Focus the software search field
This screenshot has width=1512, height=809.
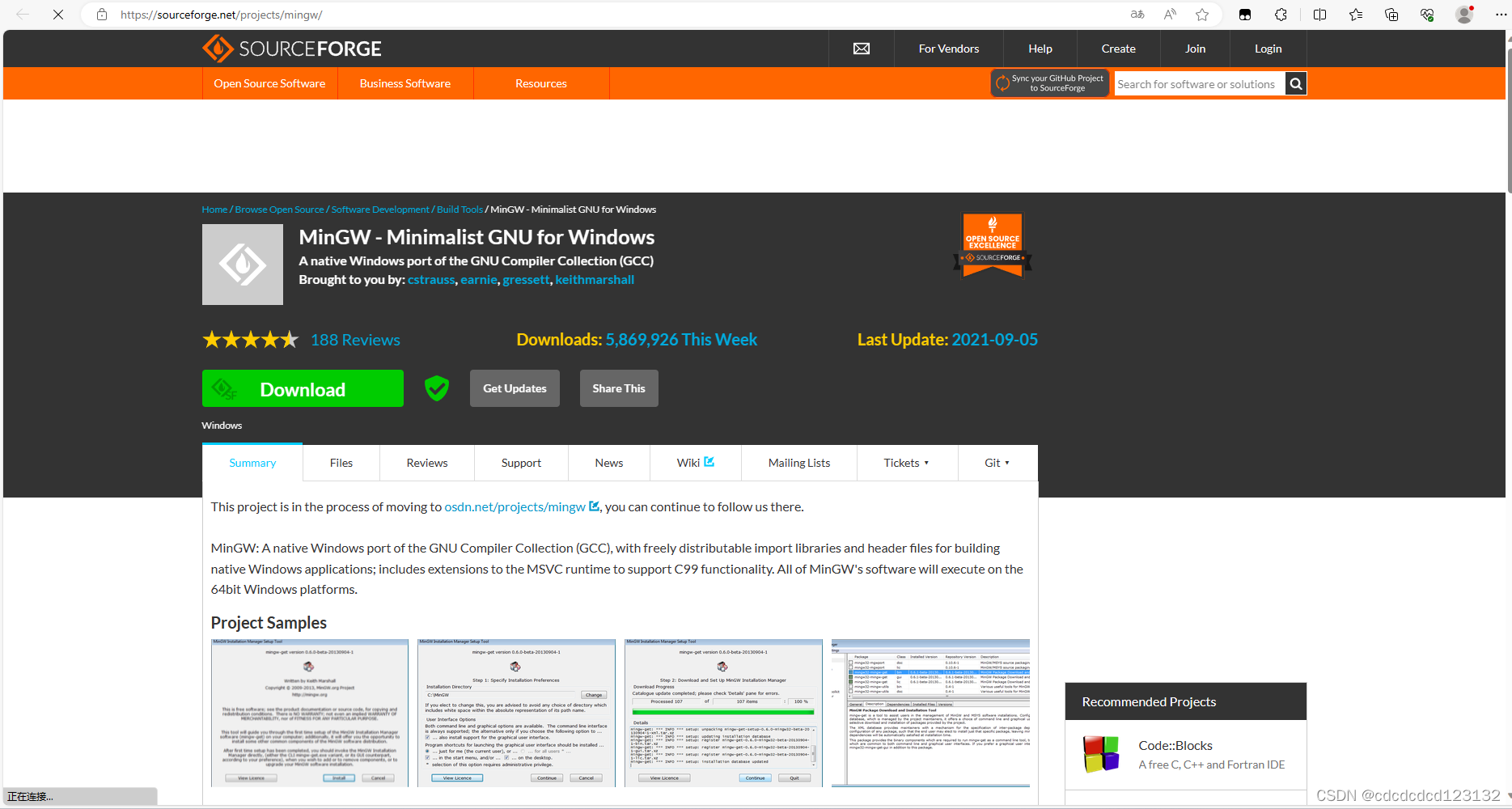[x=1200, y=83]
